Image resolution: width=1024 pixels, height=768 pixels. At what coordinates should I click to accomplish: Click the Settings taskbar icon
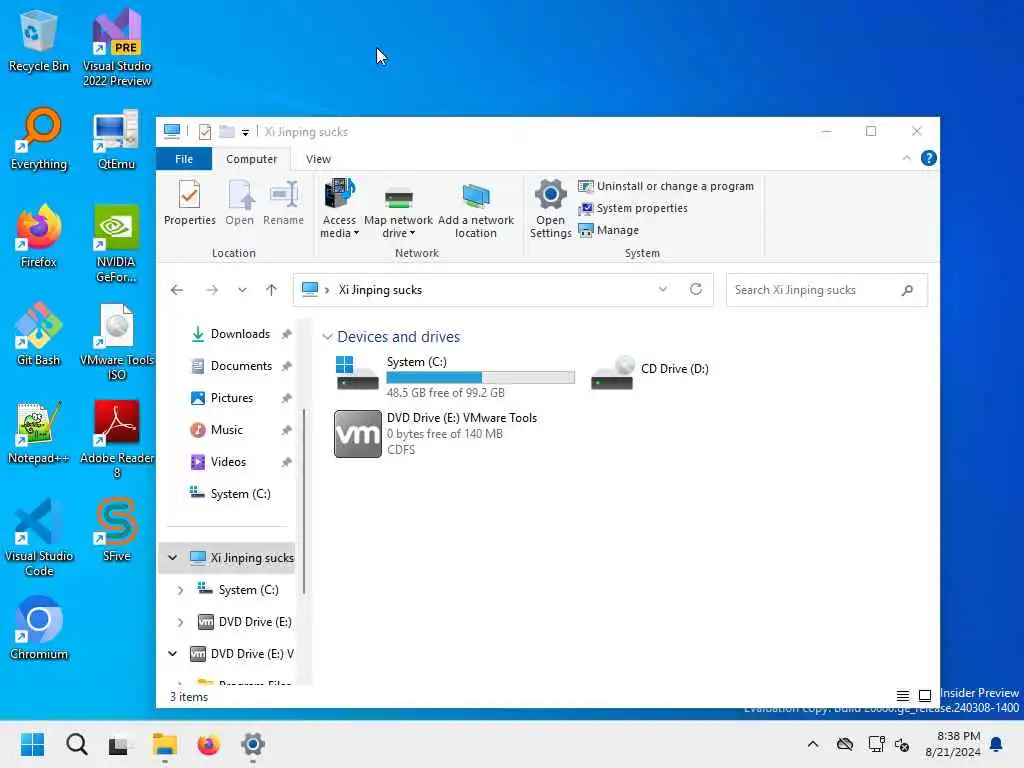point(253,744)
